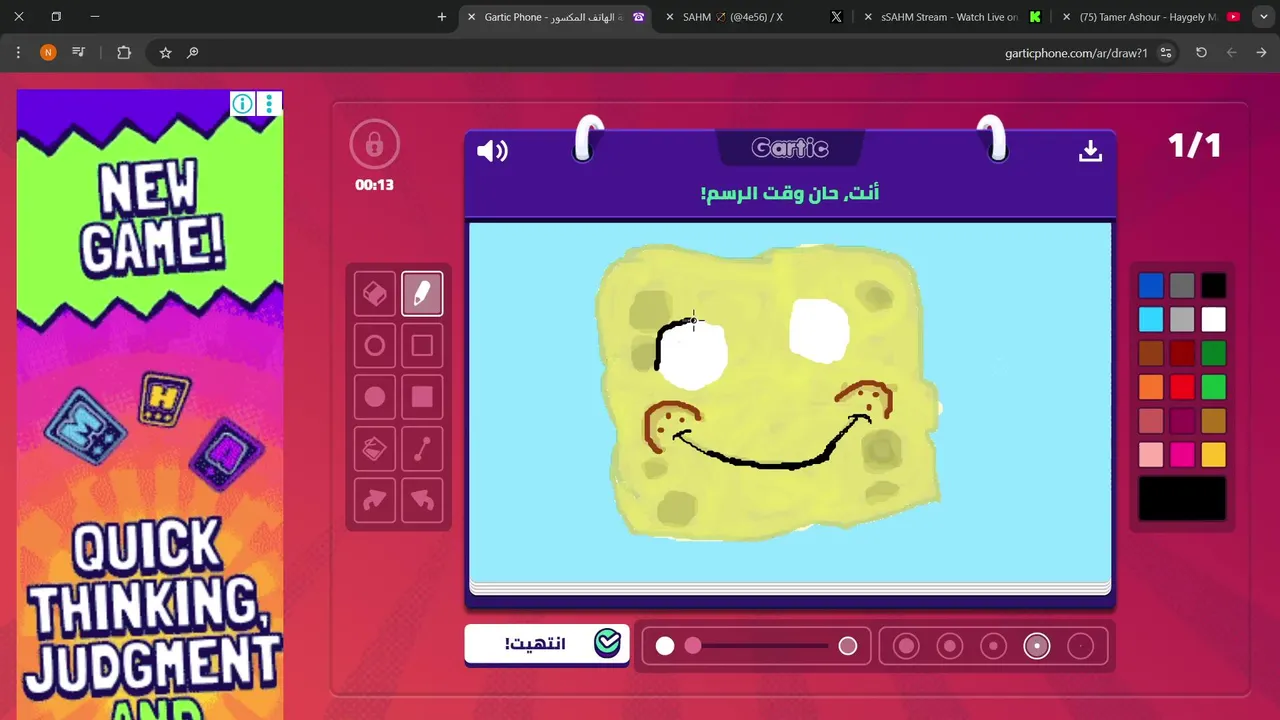This screenshot has width=1280, height=720.
Task: Pick the black swatch in top row
Action: click(1213, 286)
